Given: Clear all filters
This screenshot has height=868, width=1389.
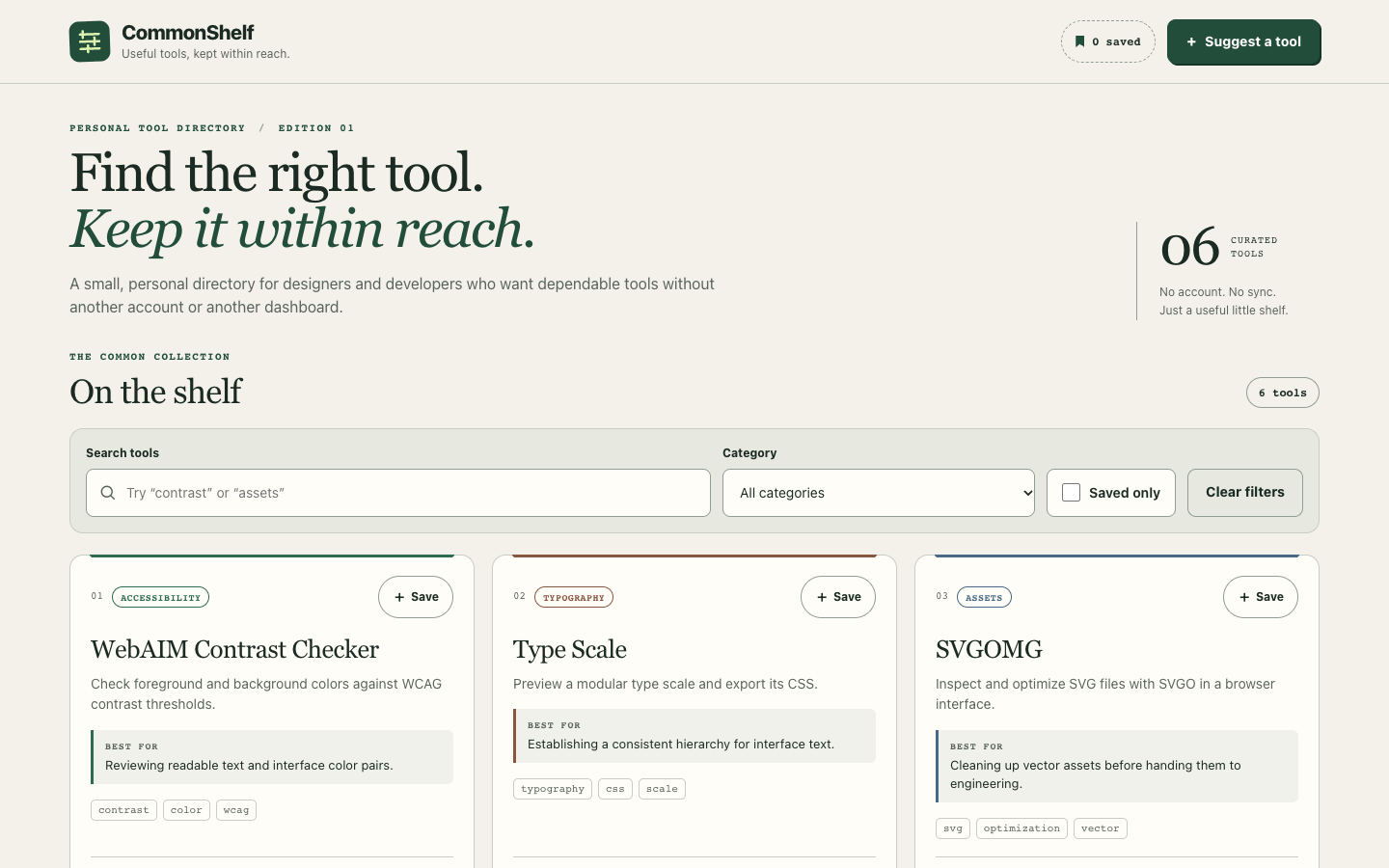Looking at the screenshot, I should pos(1245,493).
